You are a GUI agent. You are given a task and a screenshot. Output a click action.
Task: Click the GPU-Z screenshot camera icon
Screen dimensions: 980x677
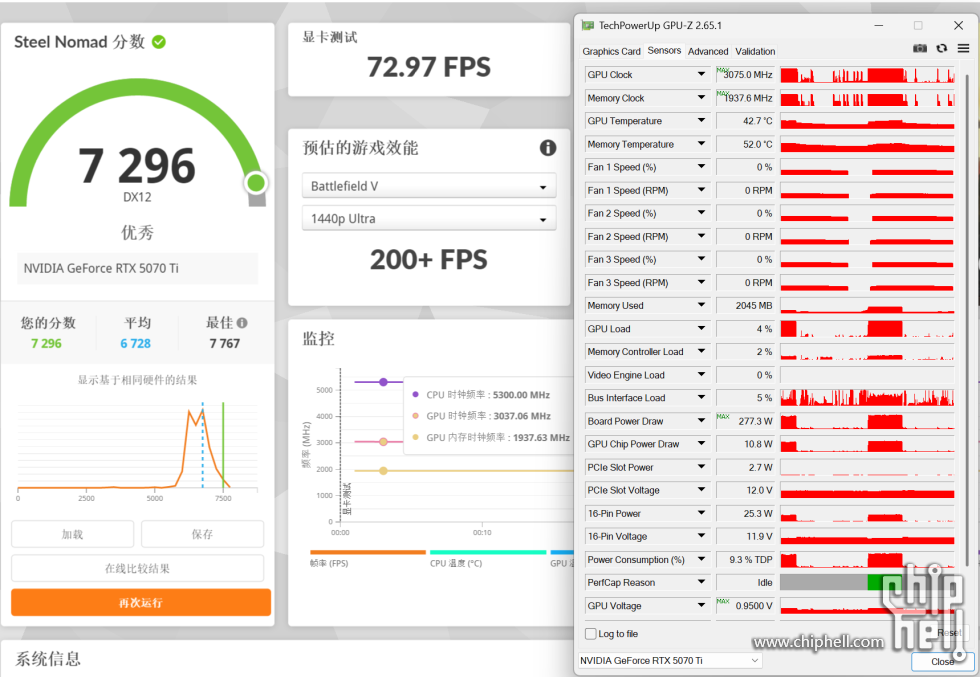tap(919, 48)
